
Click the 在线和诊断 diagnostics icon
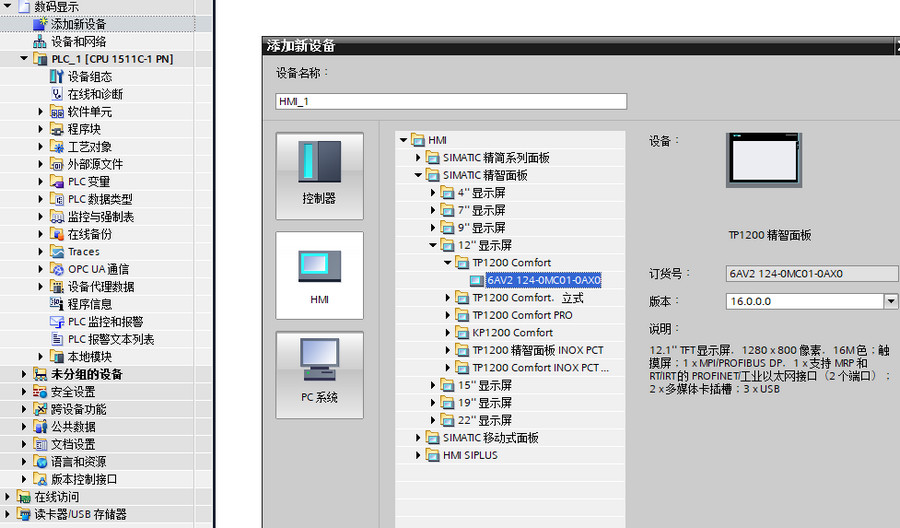click(x=56, y=94)
